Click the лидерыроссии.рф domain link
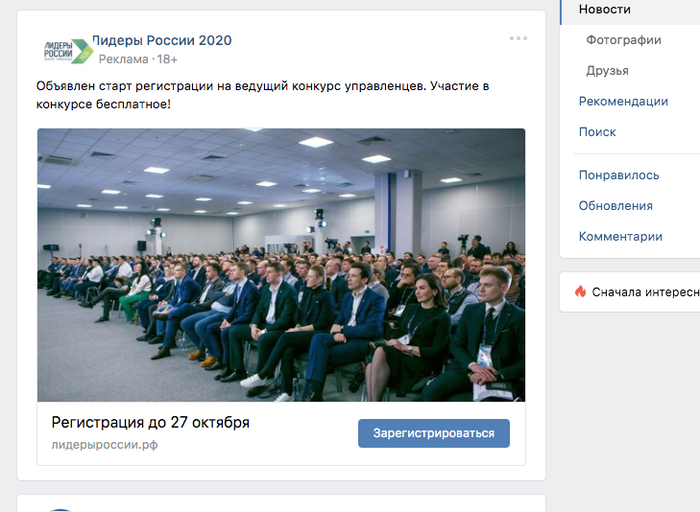The width and height of the screenshot is (700, 512). pos(104,445)
